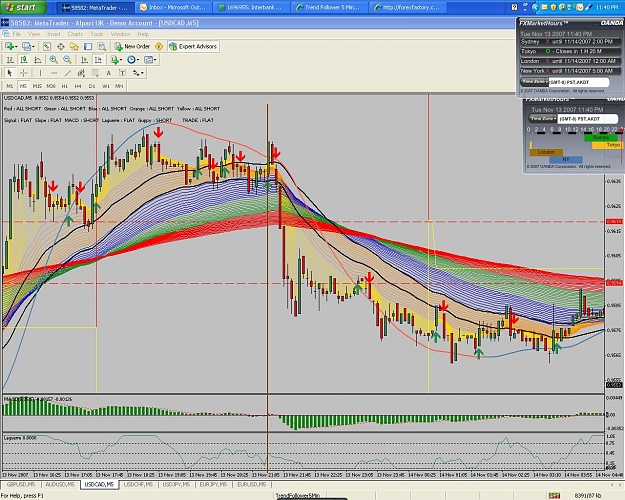Toggle chart Auto Scroll icon

(85, 60)
